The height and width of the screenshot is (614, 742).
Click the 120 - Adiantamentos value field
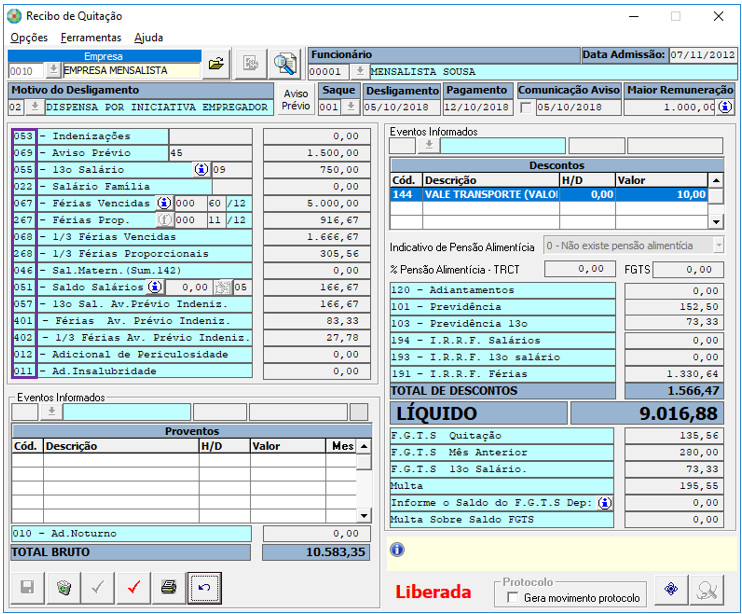pos(674,290)
